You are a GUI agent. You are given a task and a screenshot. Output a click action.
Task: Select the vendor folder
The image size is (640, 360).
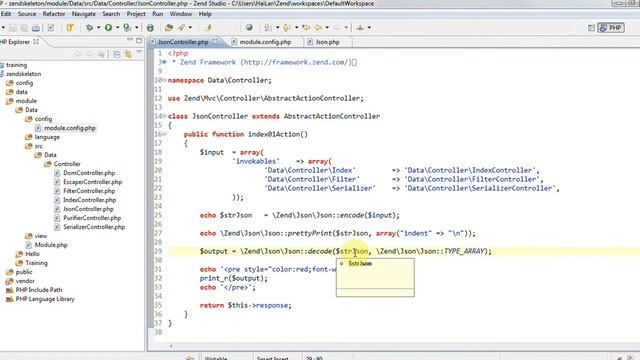(25, 281)
